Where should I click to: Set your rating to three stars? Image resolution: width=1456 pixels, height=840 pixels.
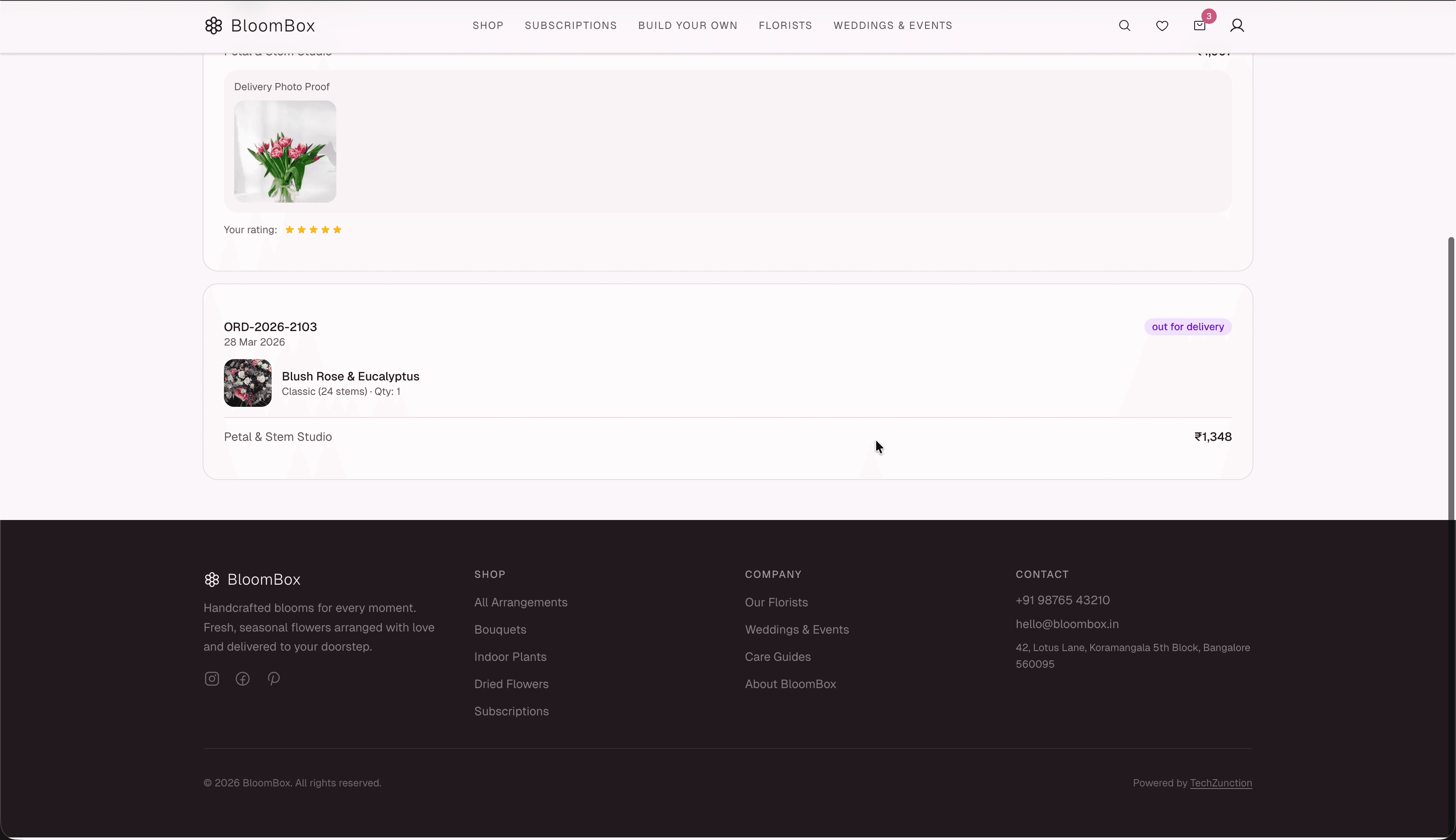(313, 229)
